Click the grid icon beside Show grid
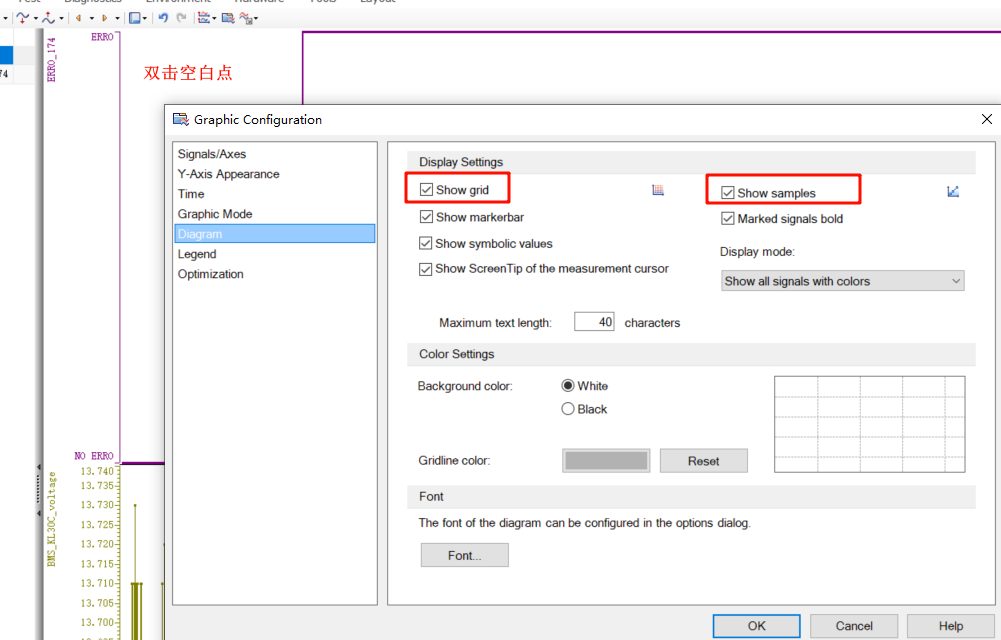Viewport: 1001px width, 640px height. [x=658, y=190]
